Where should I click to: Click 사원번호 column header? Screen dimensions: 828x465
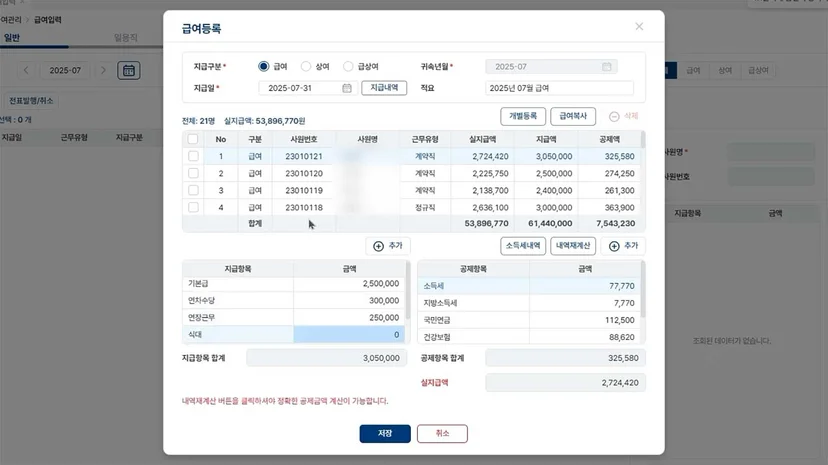tap(304, 139)
